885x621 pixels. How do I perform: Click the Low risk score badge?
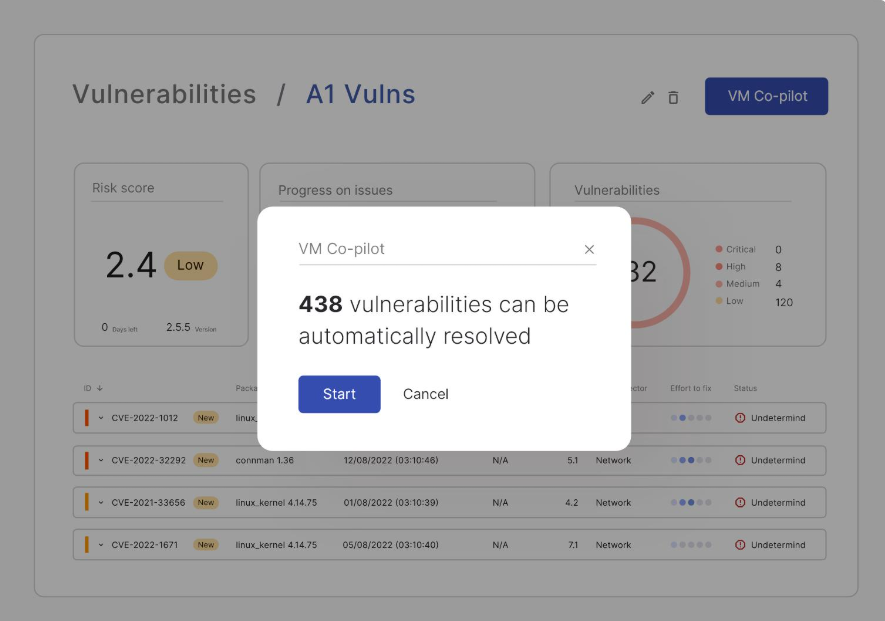(190, 265)
